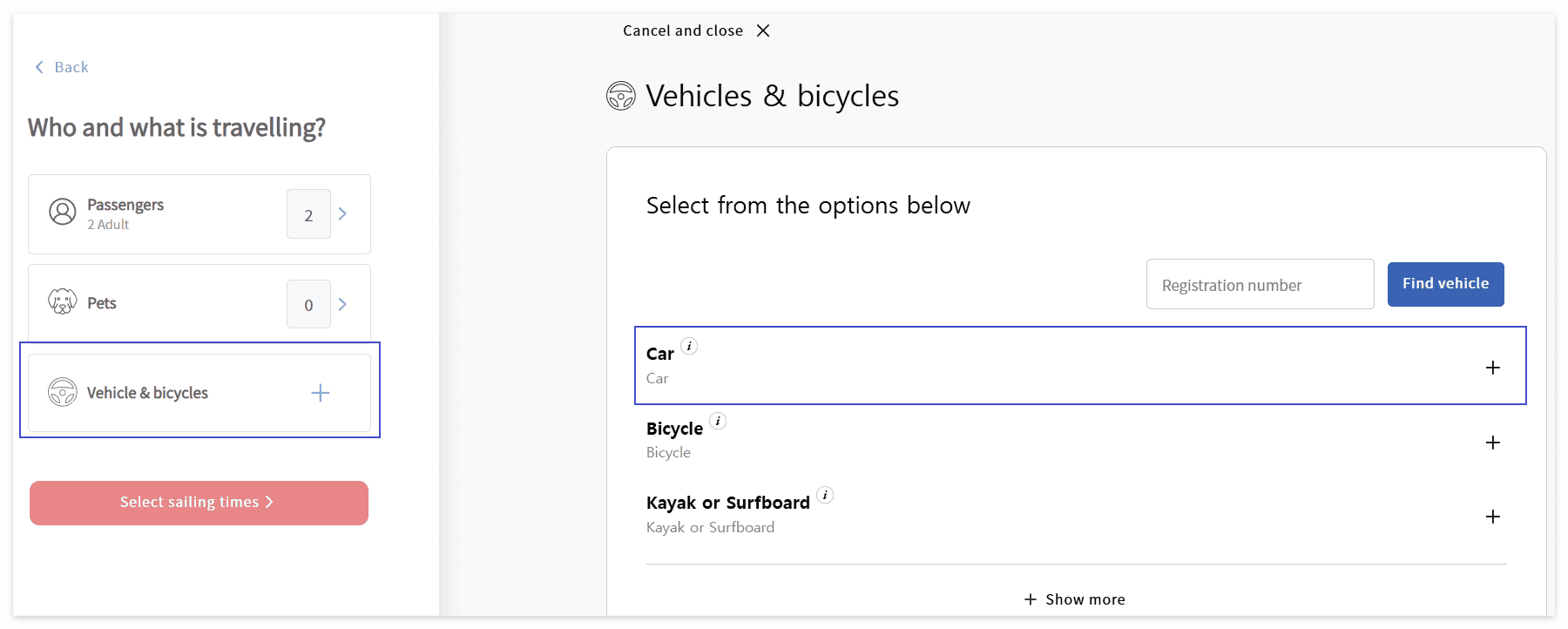Click the Bicycle info icon
This screenshot has height=629, width=1568.
point(718,422)
